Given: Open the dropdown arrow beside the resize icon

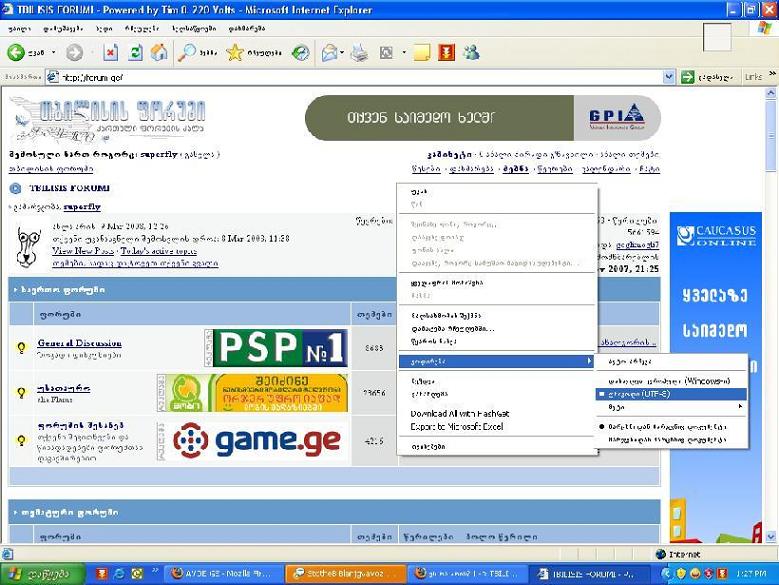Looking at the screenshot, I should (403, 52).
